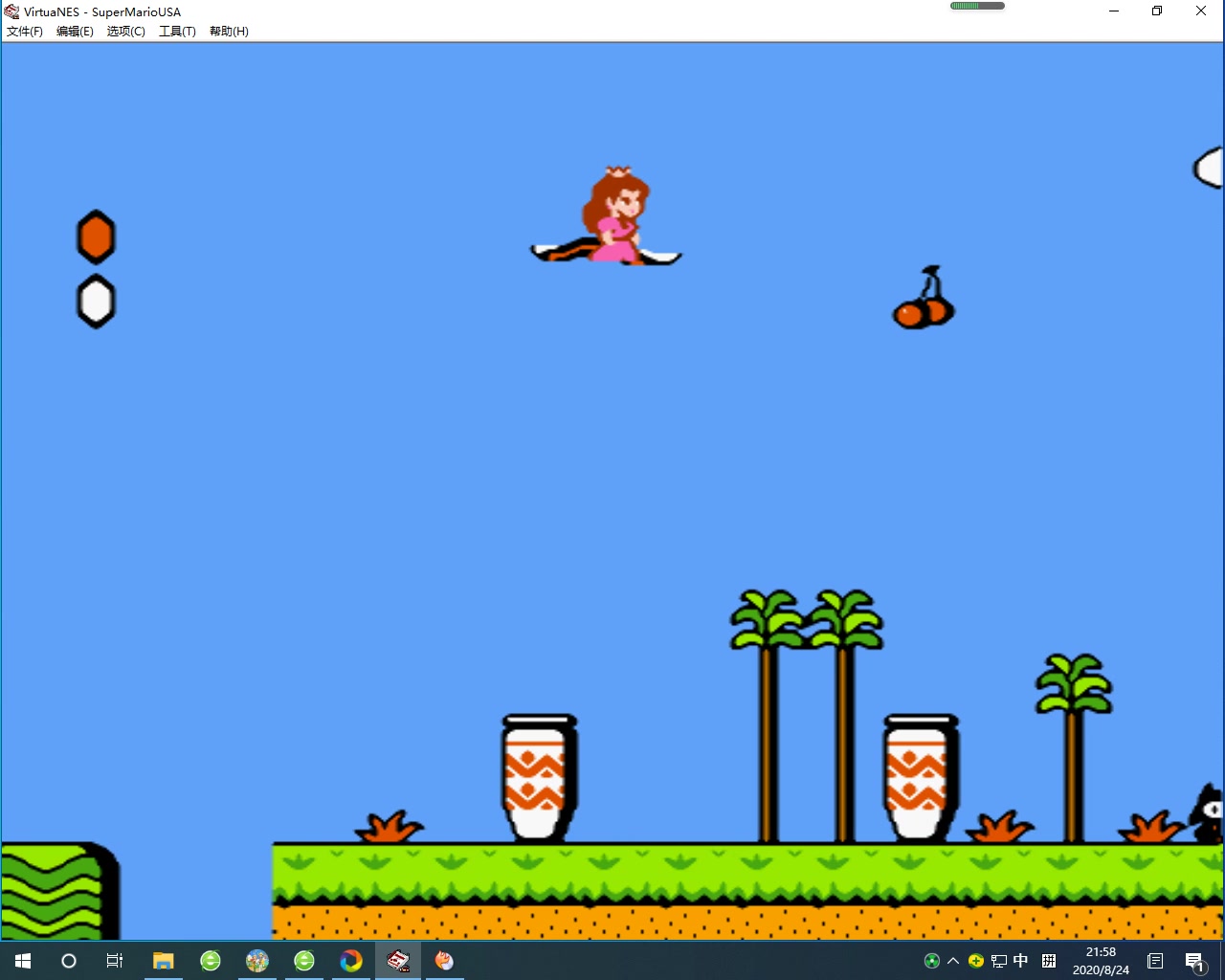Click the filled red life meter hexagon

[x=96, y=237]
